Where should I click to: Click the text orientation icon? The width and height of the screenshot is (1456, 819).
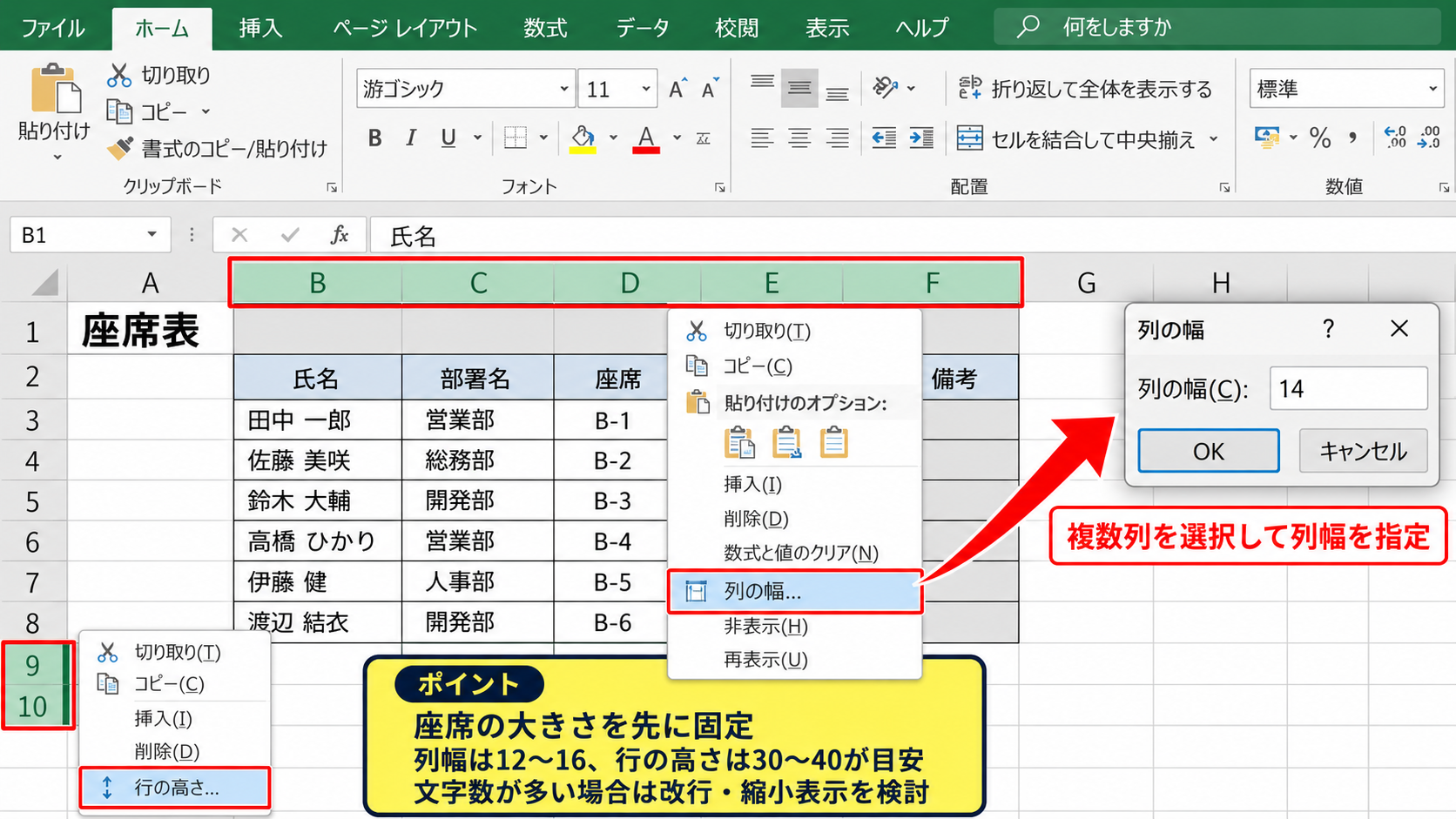(886, 87)
